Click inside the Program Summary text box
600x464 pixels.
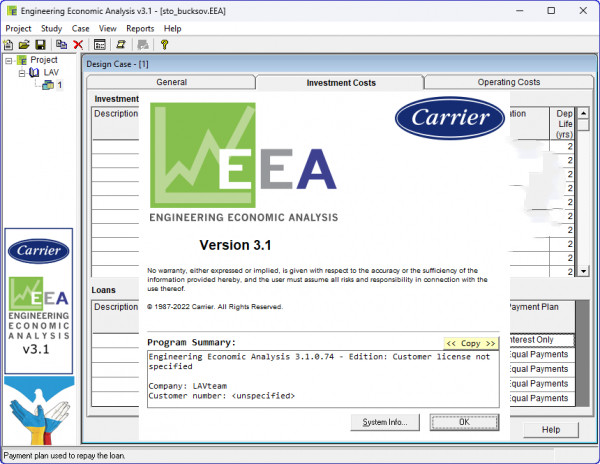[323, 379]
